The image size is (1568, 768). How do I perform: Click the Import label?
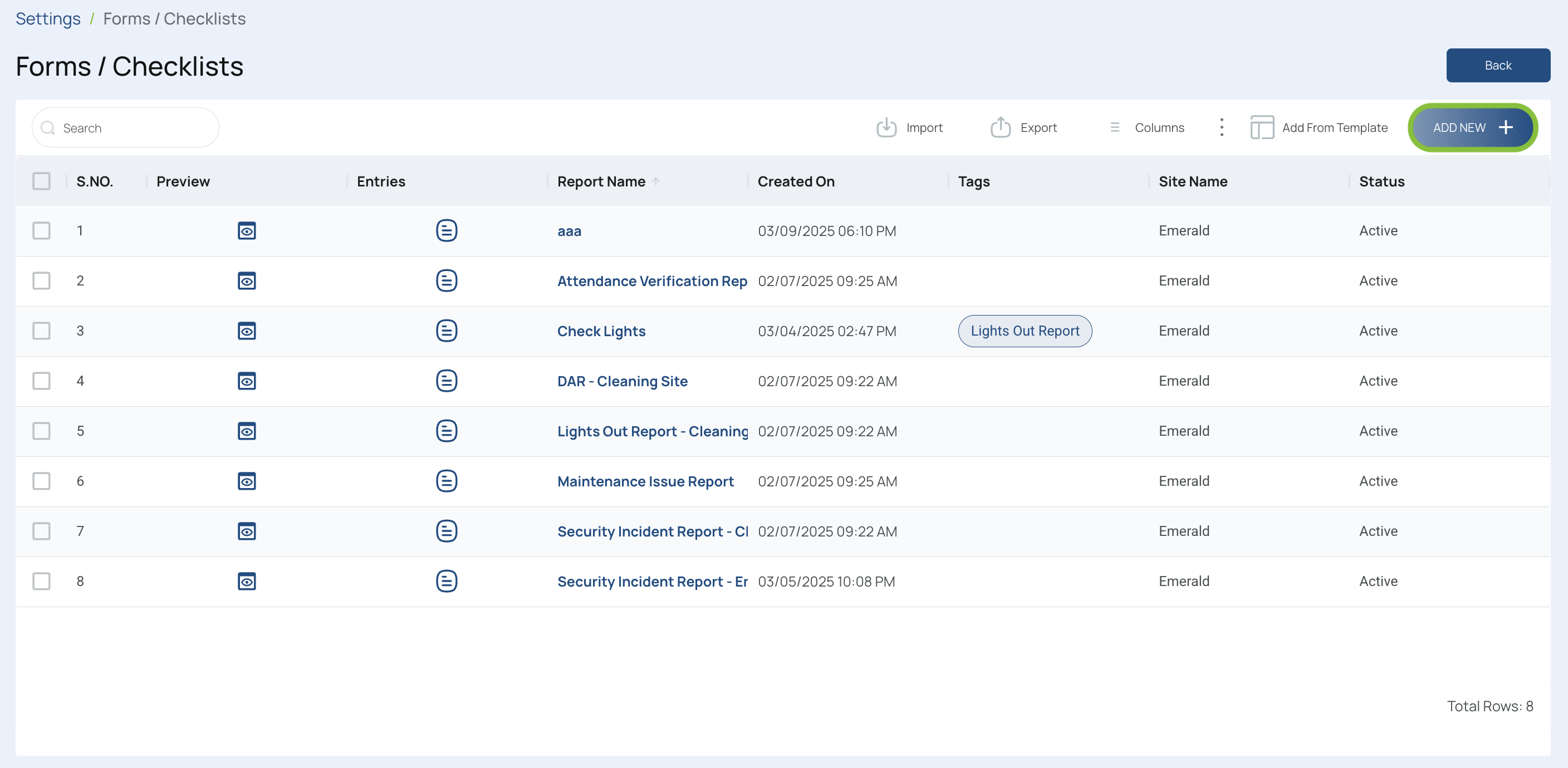924,128
